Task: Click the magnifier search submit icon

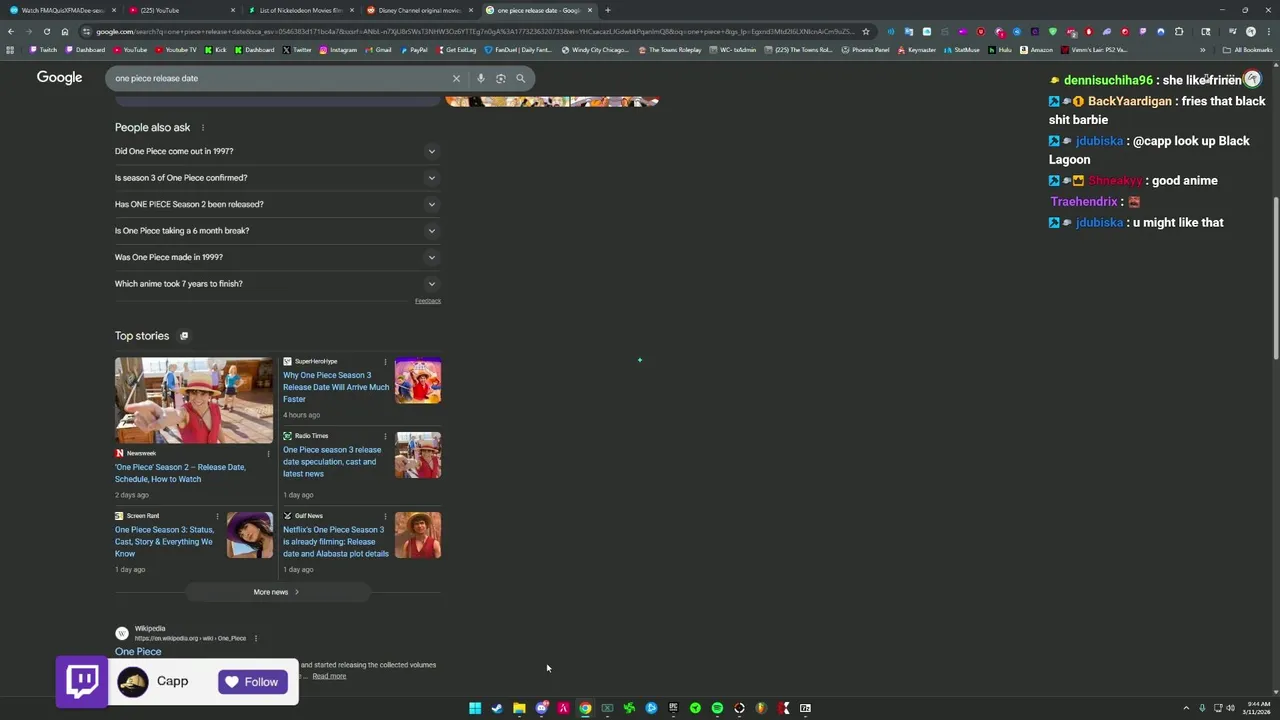Action: [x=520, y=78]
